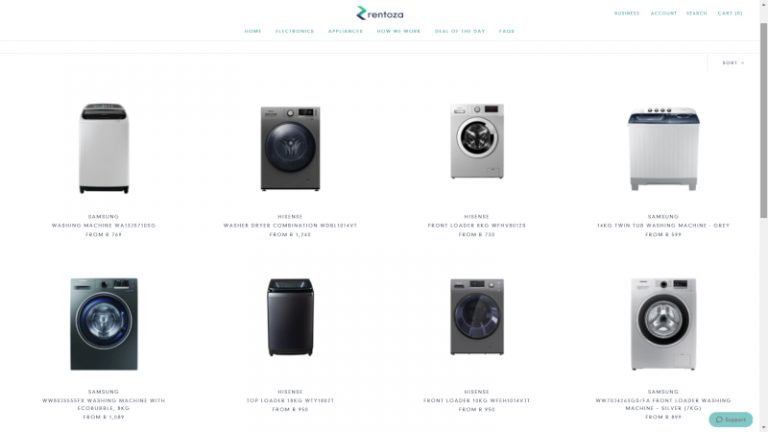Open the Sort dropdown

tap(733, 63)
